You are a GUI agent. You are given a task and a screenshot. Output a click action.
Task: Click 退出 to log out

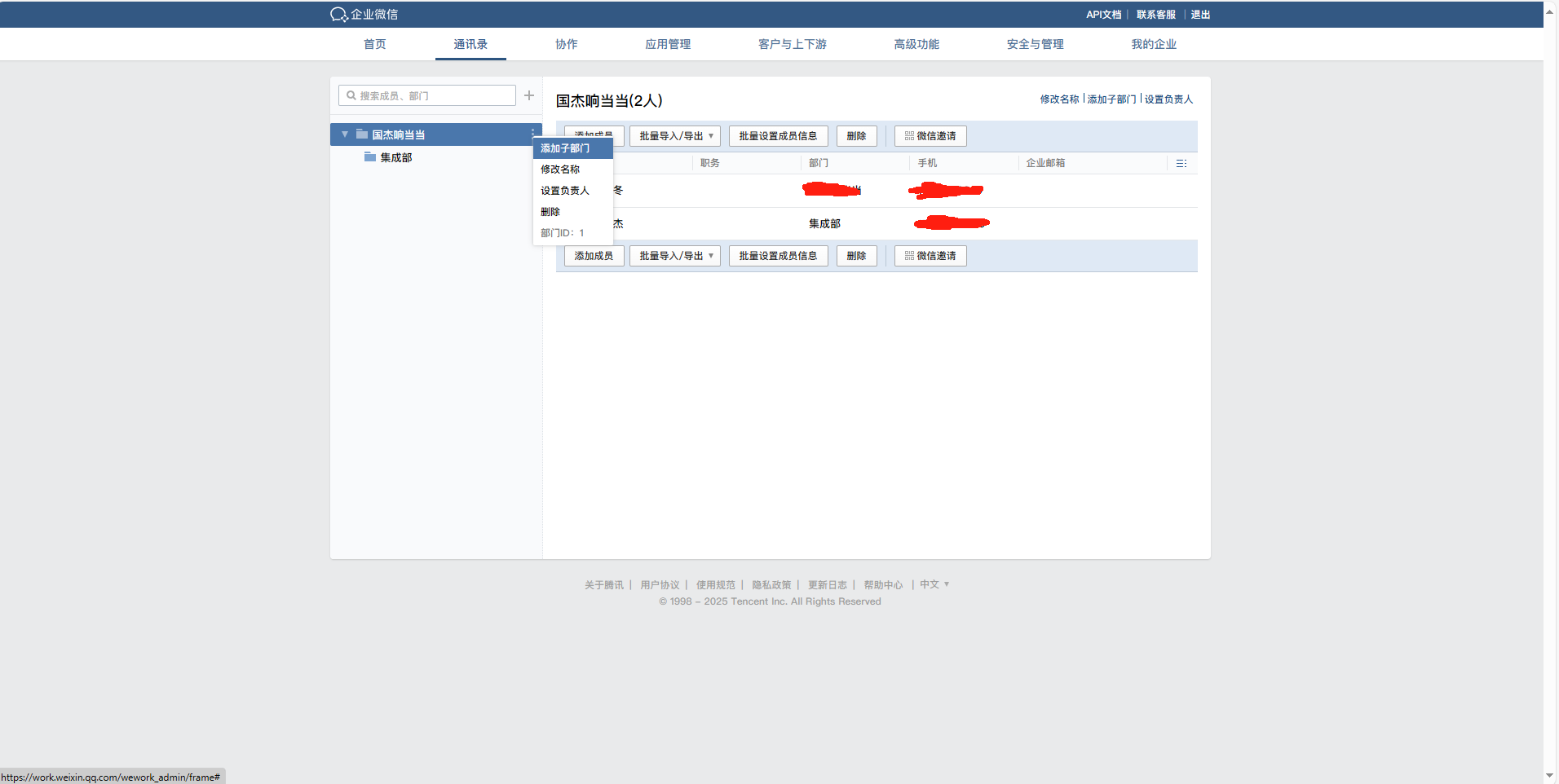click(1200, 15)
